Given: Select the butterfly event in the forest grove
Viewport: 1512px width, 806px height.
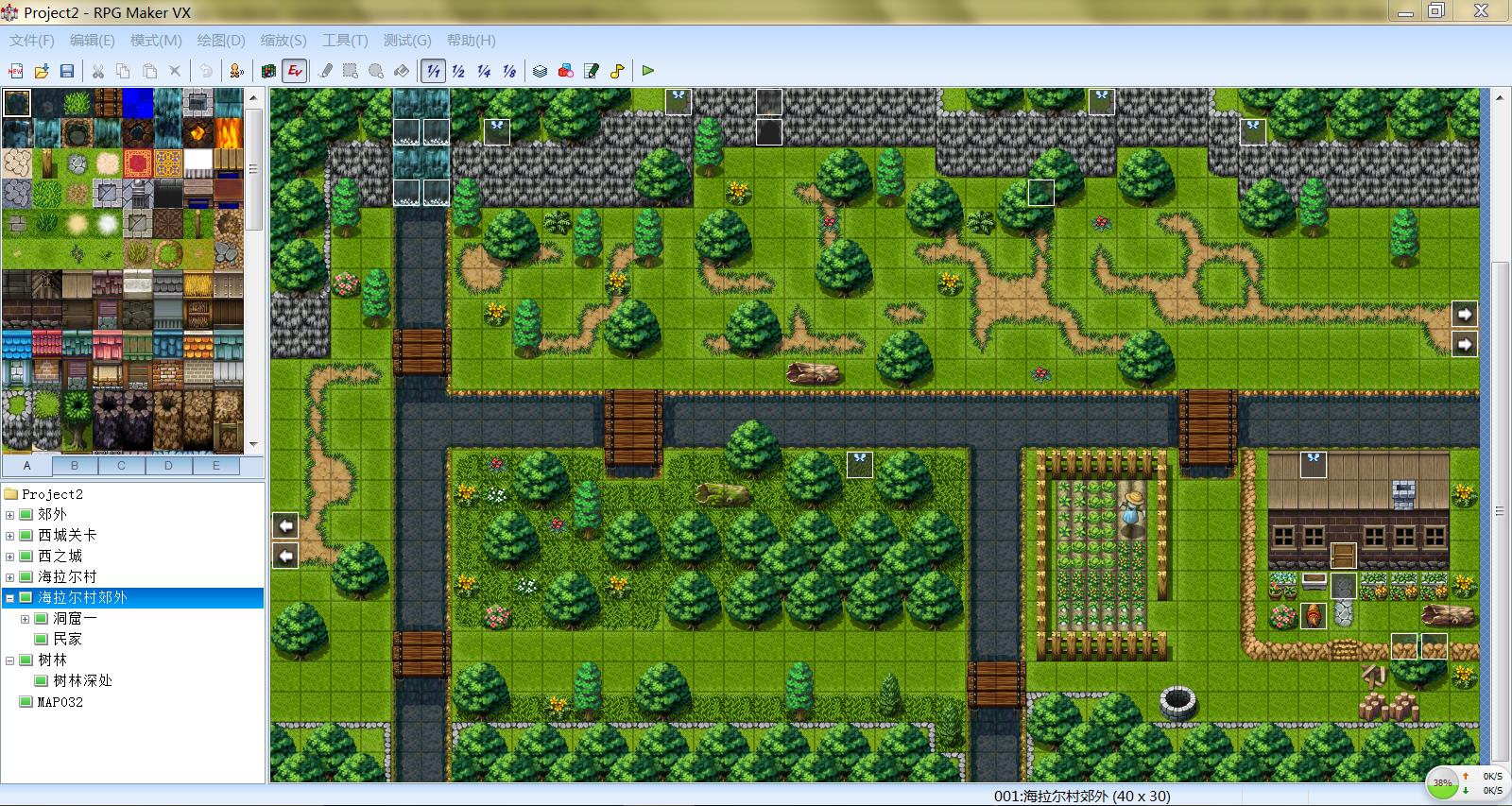Looking at the screenshot, I should pos(860,465).
